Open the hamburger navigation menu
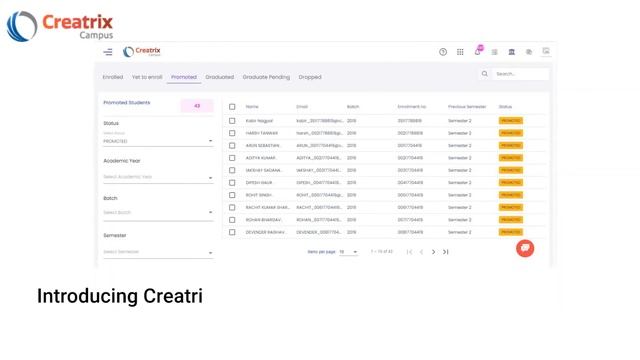The height and width of the screenshot is (360, 640). point(108,52)
